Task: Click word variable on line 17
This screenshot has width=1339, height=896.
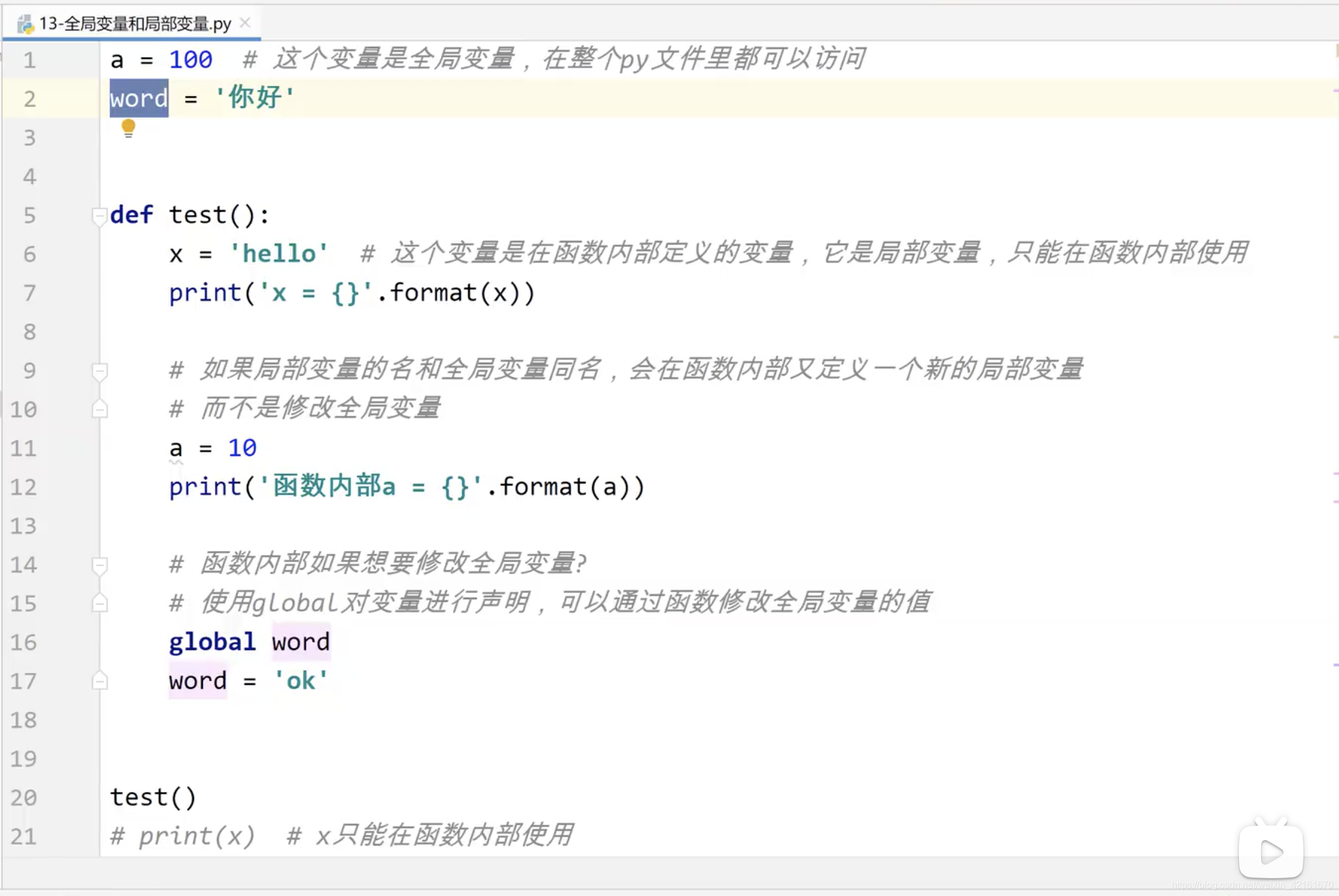Action: 198,681
